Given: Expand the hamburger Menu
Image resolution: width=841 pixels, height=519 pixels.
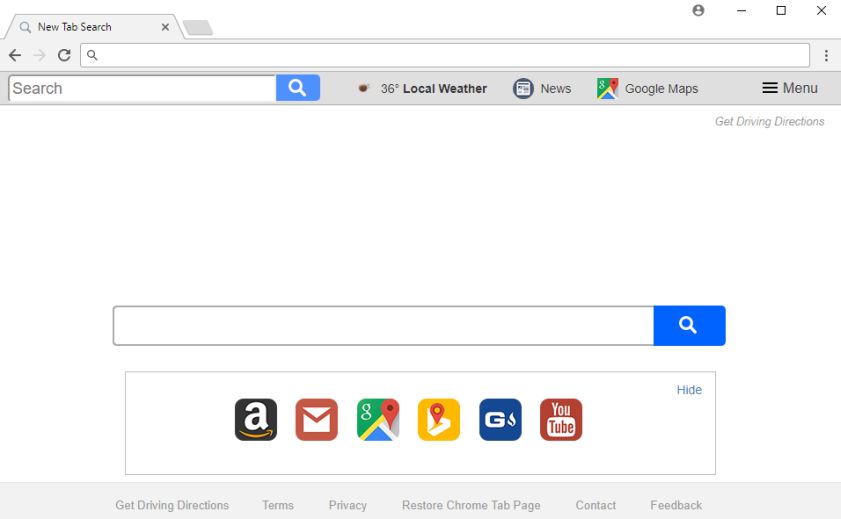Looking at the screenshot, I should click(x=790, y=88).
